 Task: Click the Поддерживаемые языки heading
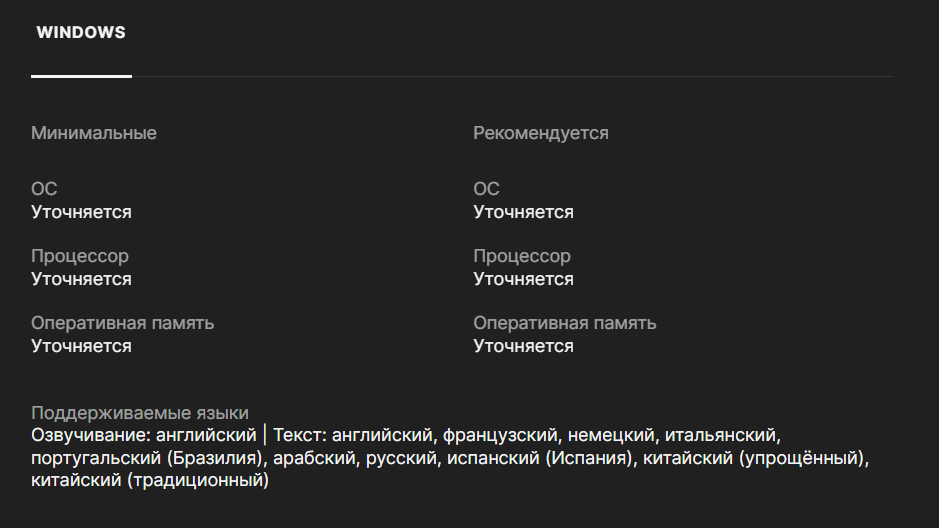(140, 413)
